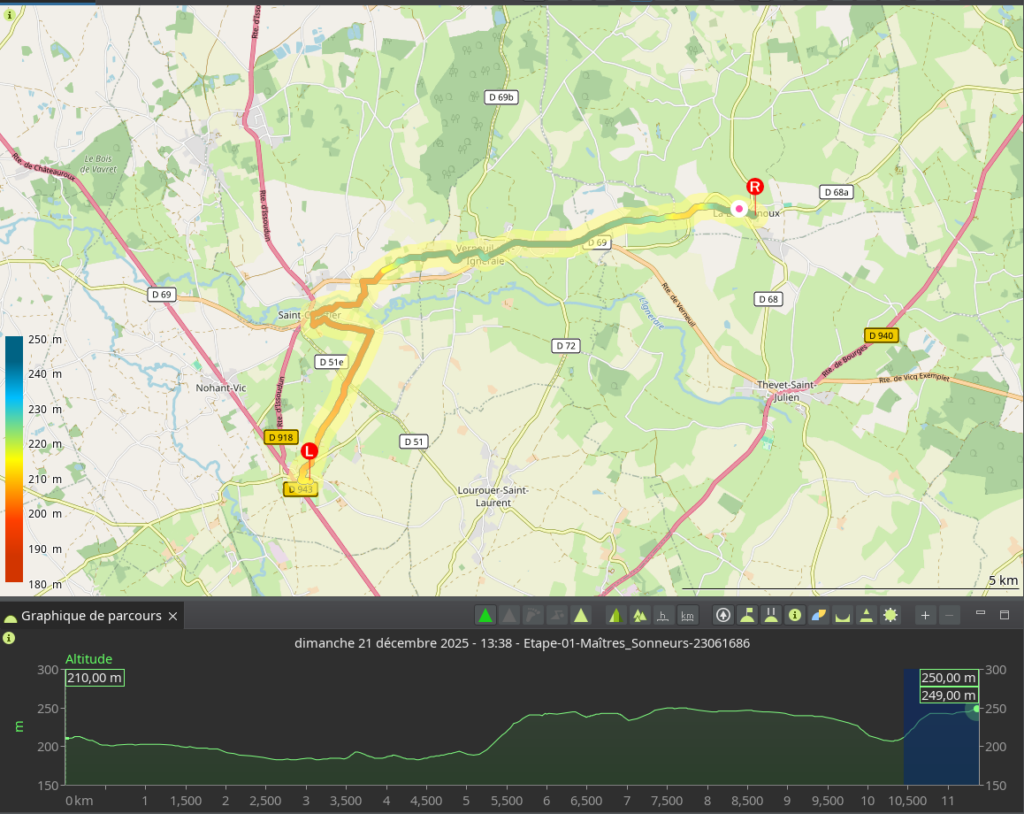Click the chart title with date
Viewport: 1024px width, 814px height.
click(x=522, y=643)
